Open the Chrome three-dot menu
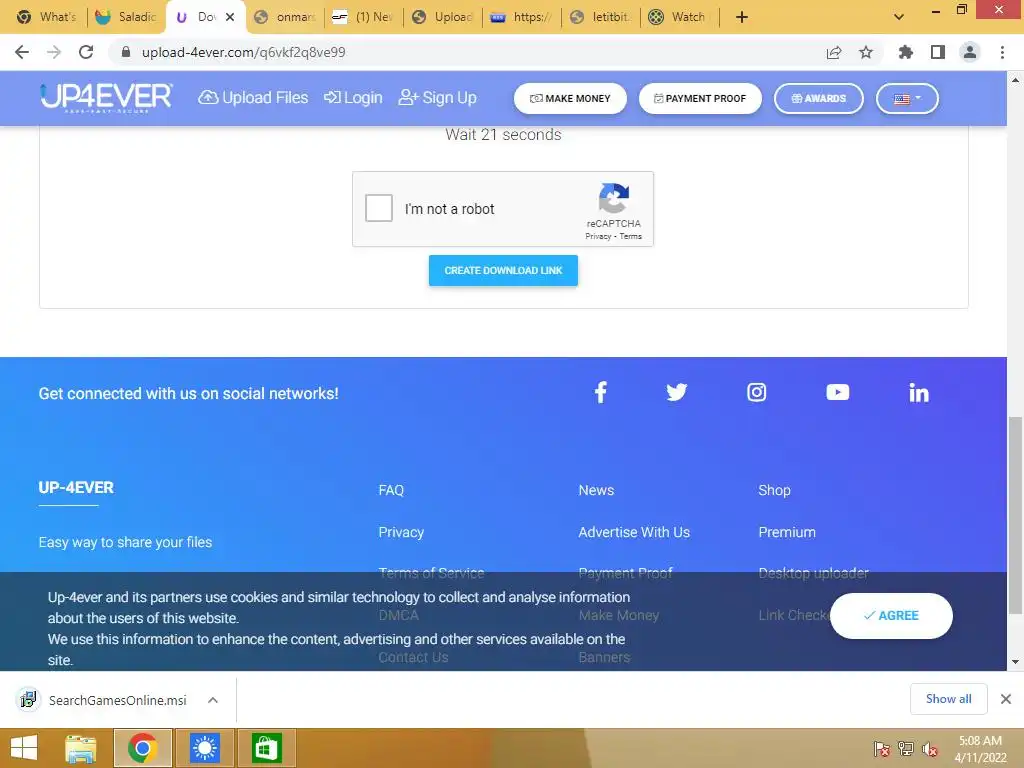1024x768 pixels. click(x=1002, y=52)
